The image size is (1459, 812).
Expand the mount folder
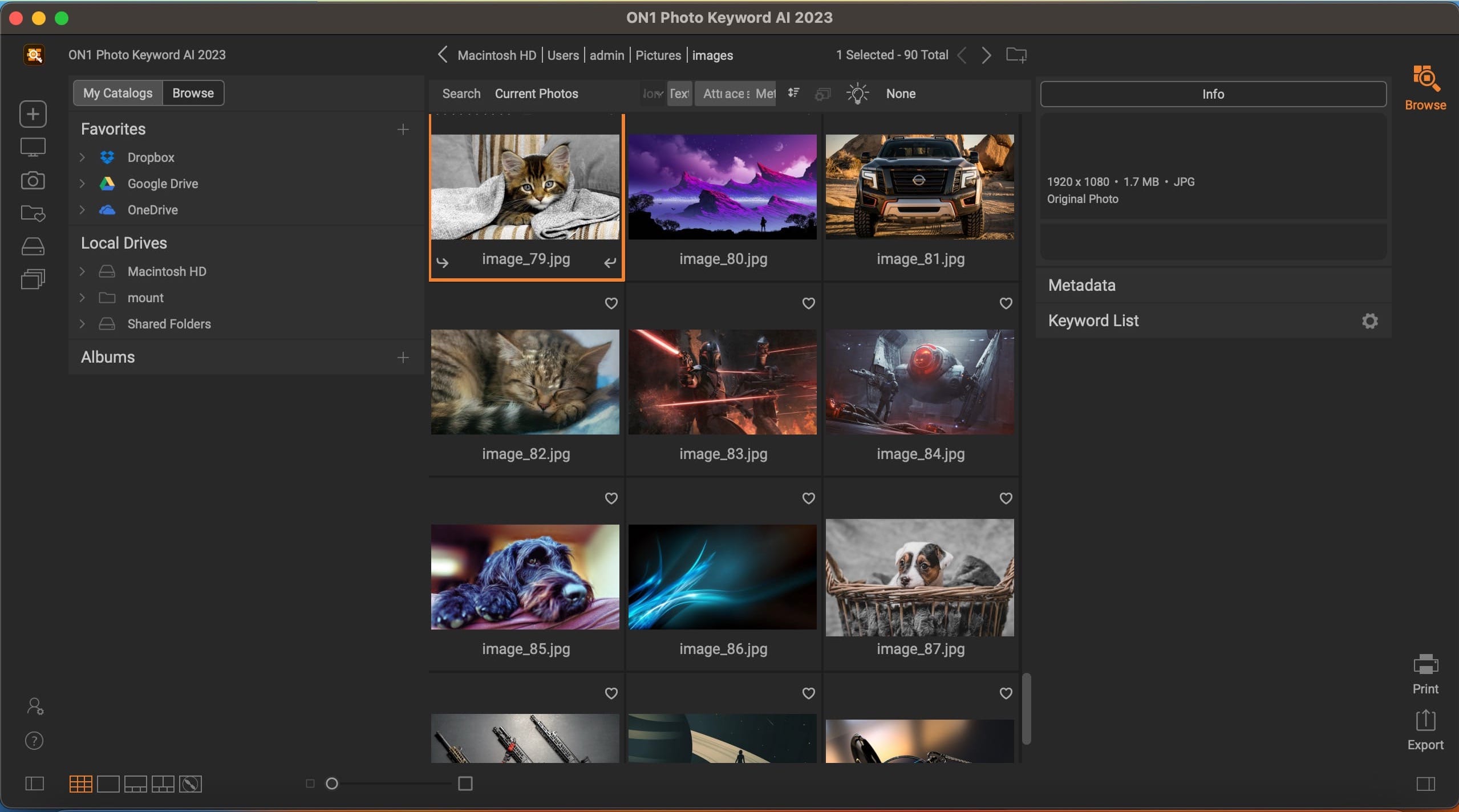(x=82, y=298)
